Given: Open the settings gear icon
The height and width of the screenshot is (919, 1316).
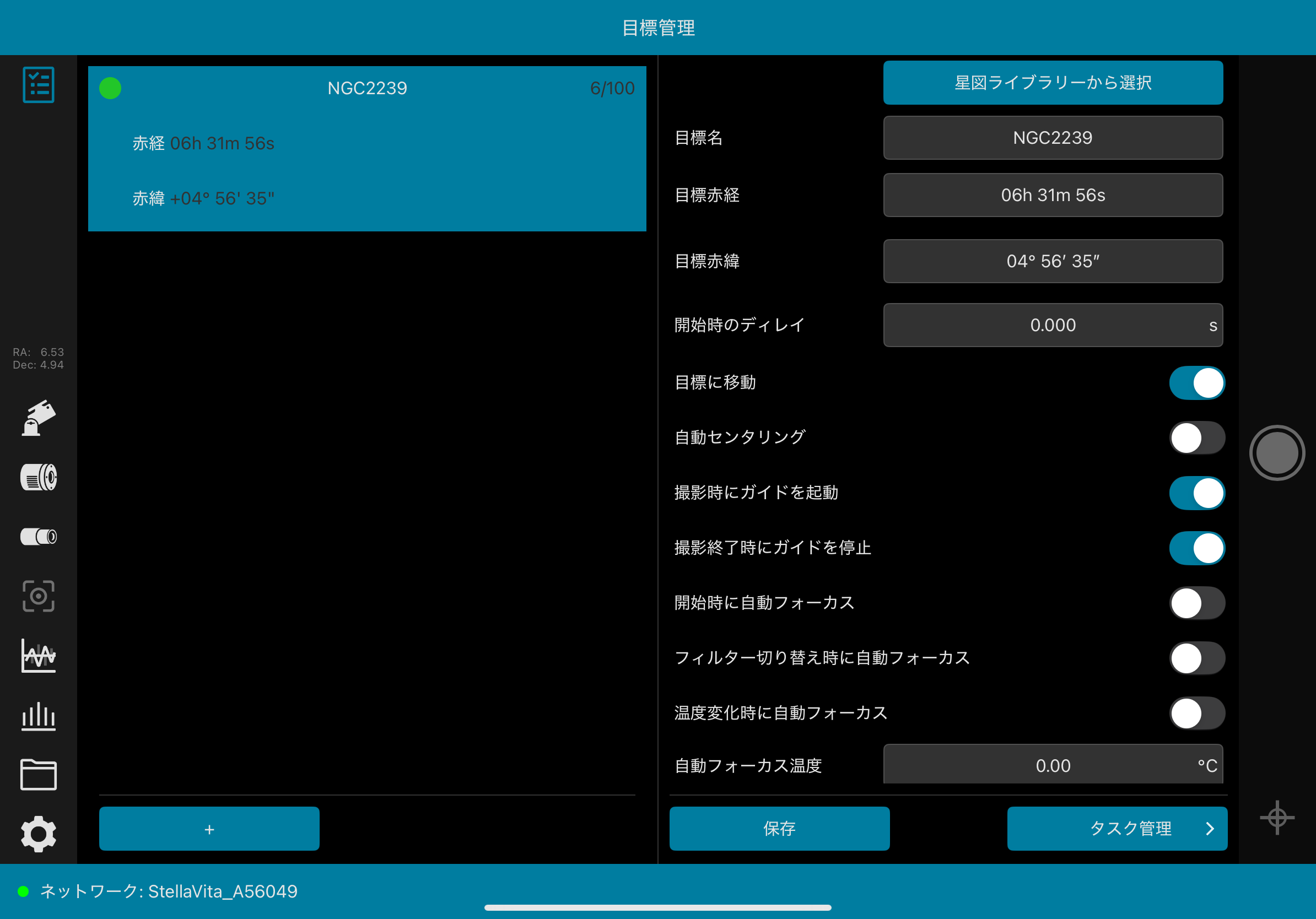Looking at the screenshot, I should (x=39, y=834).
